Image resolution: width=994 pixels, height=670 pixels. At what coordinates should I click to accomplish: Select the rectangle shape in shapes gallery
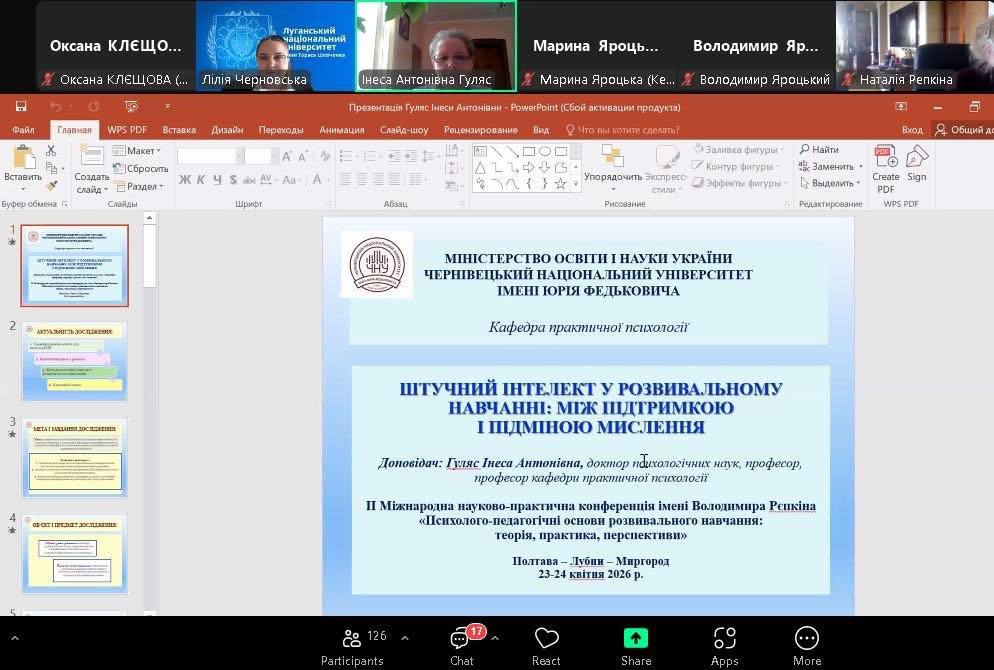point(529,151)
